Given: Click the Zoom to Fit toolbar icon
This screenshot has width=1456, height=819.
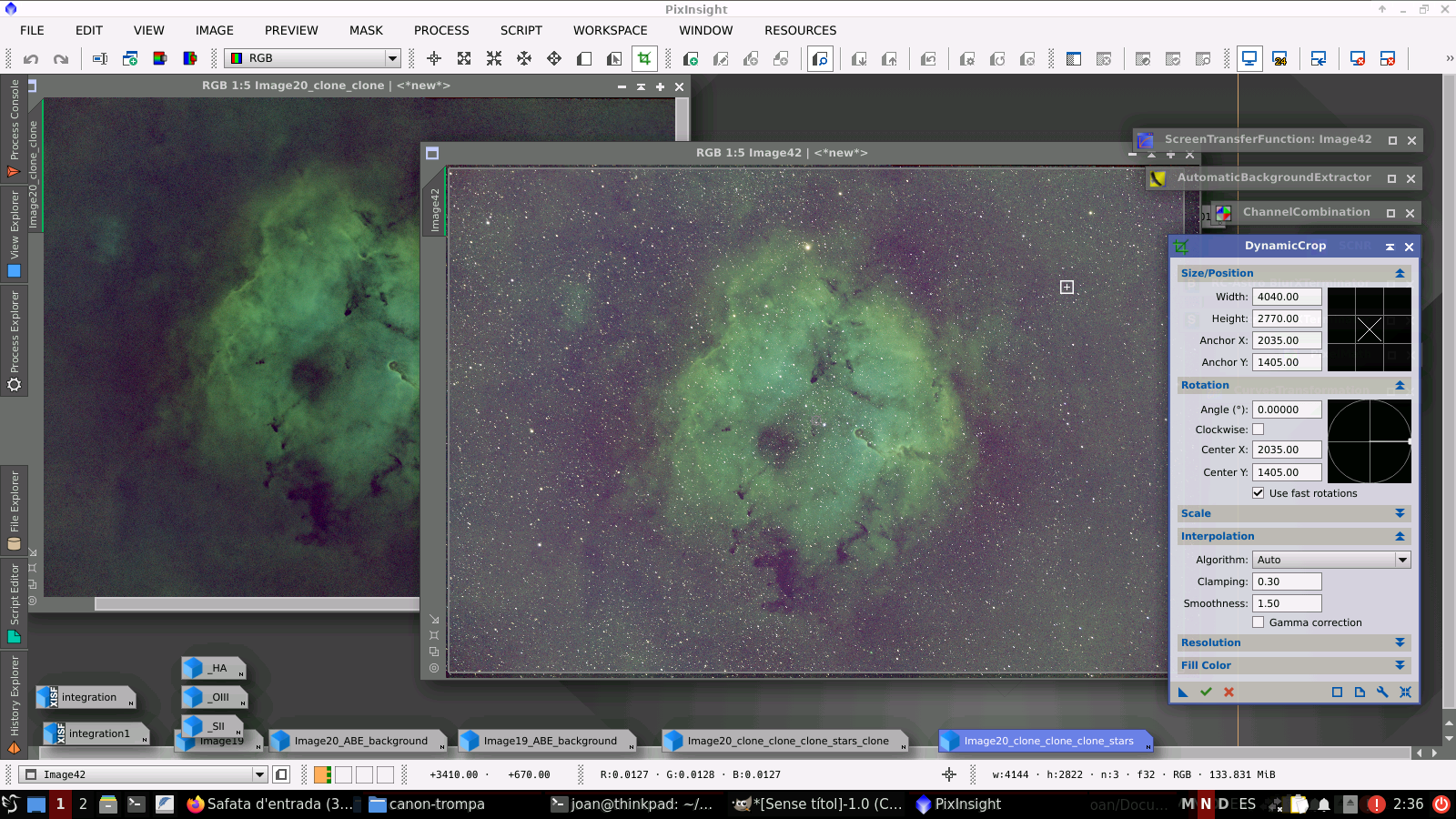Looking at the screenshot, I should coord(464,58).
